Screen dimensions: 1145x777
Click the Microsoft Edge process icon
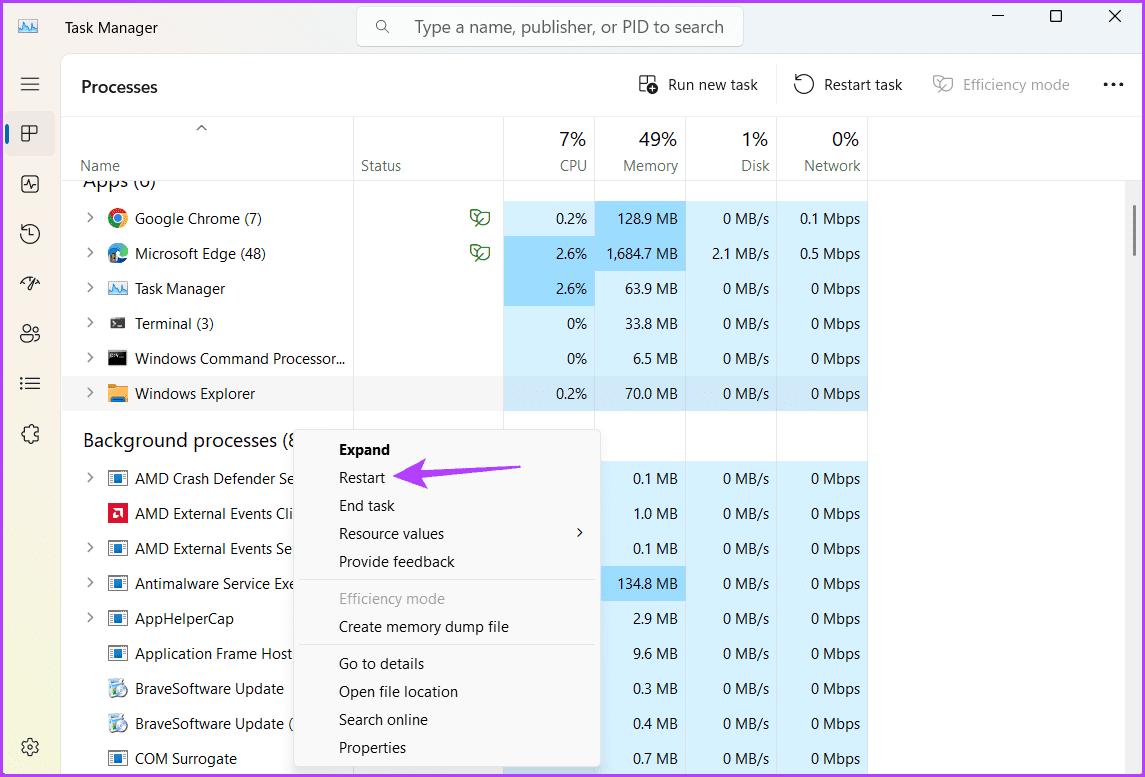pos(118,253)
